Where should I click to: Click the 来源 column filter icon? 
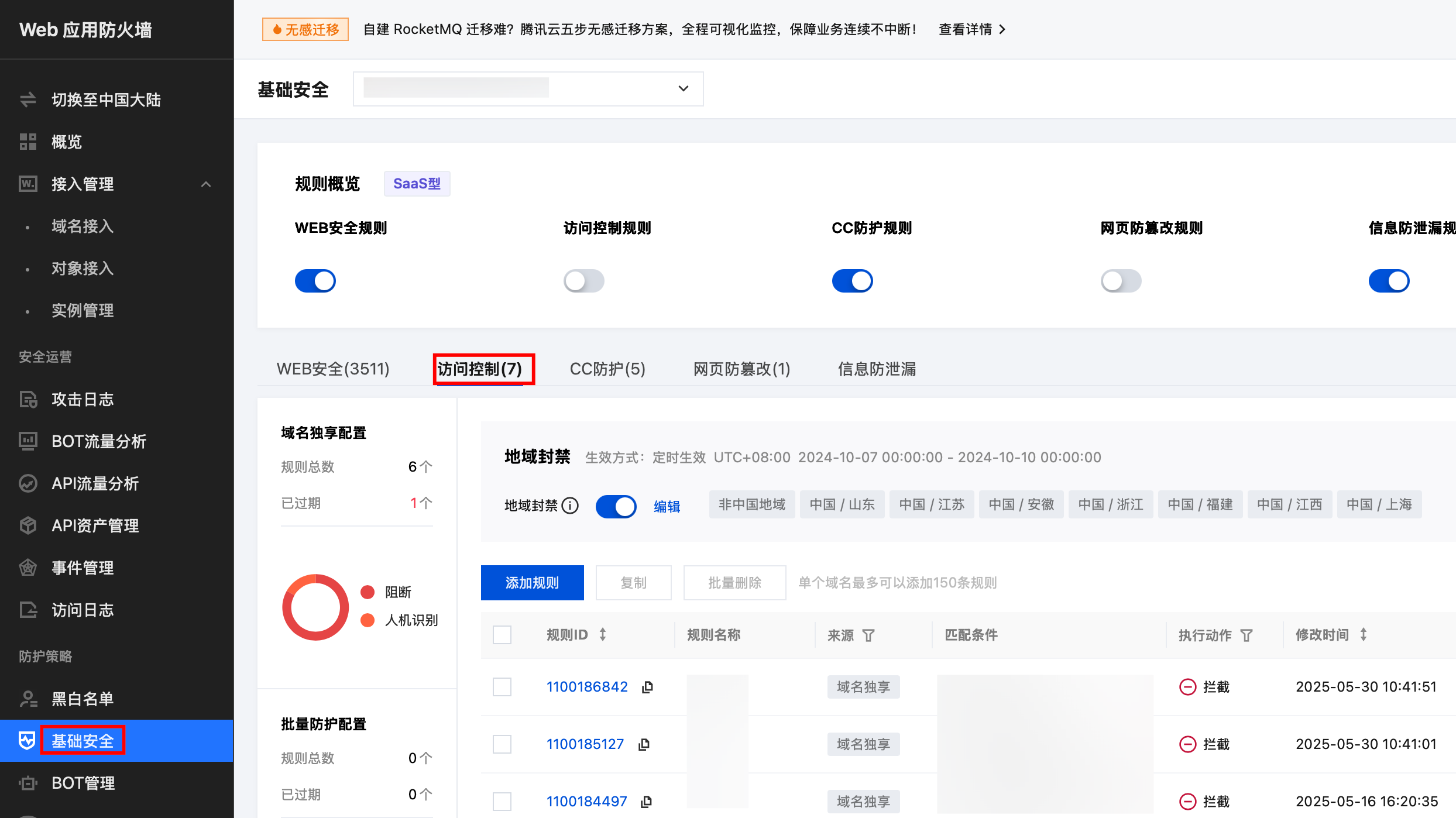[x=868, y=635]
